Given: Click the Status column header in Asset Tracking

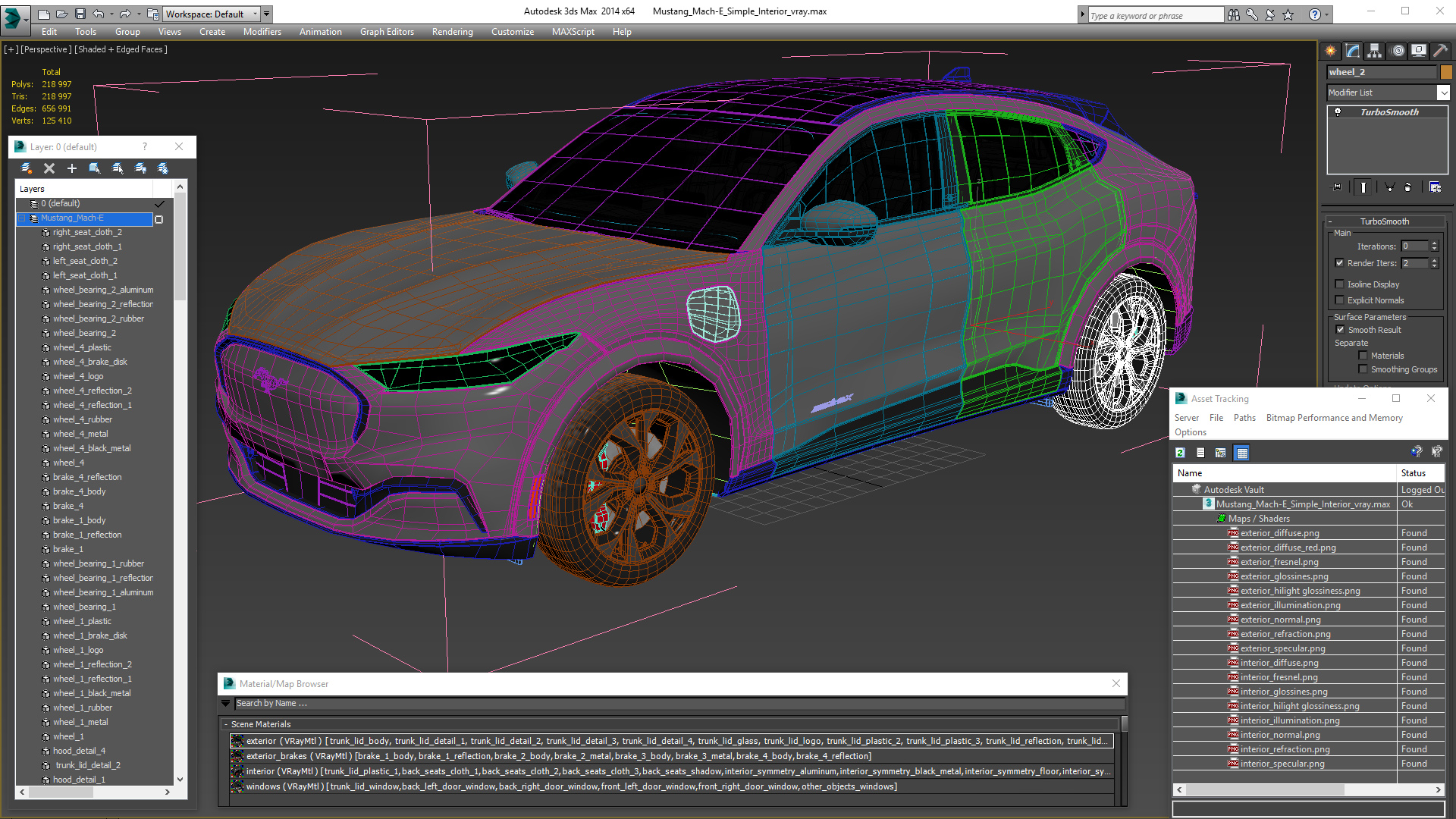Looking at the screenshot, I should 1420,473.
